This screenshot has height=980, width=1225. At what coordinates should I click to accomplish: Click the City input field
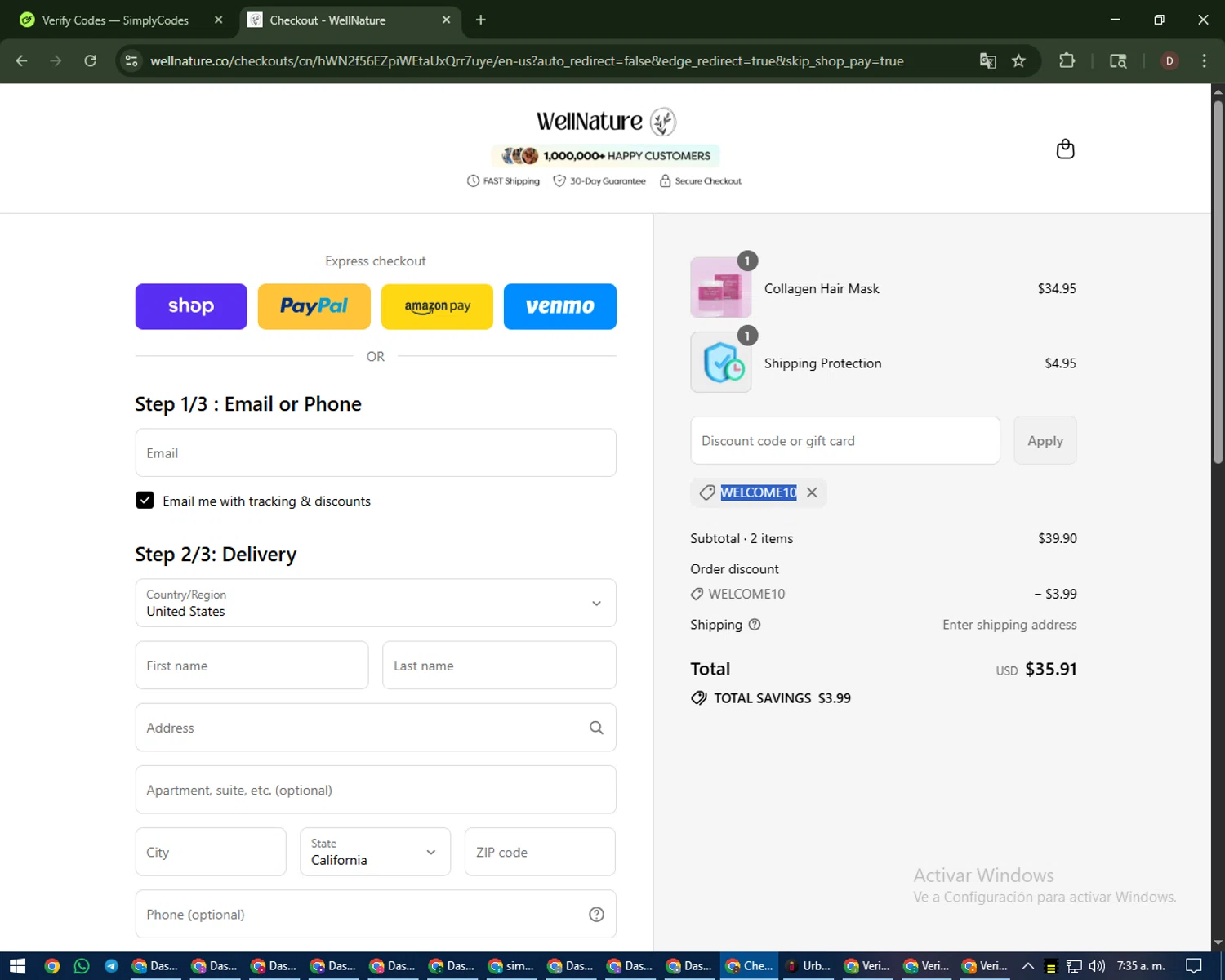point(211,852)
